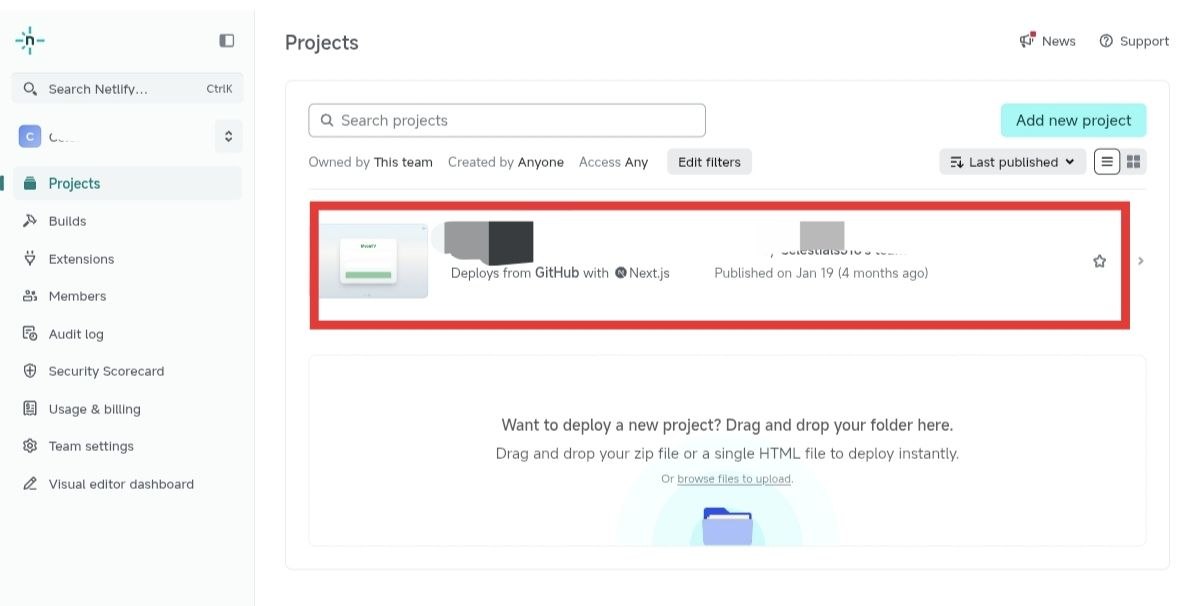Open Support help link

pos(1134,41)
